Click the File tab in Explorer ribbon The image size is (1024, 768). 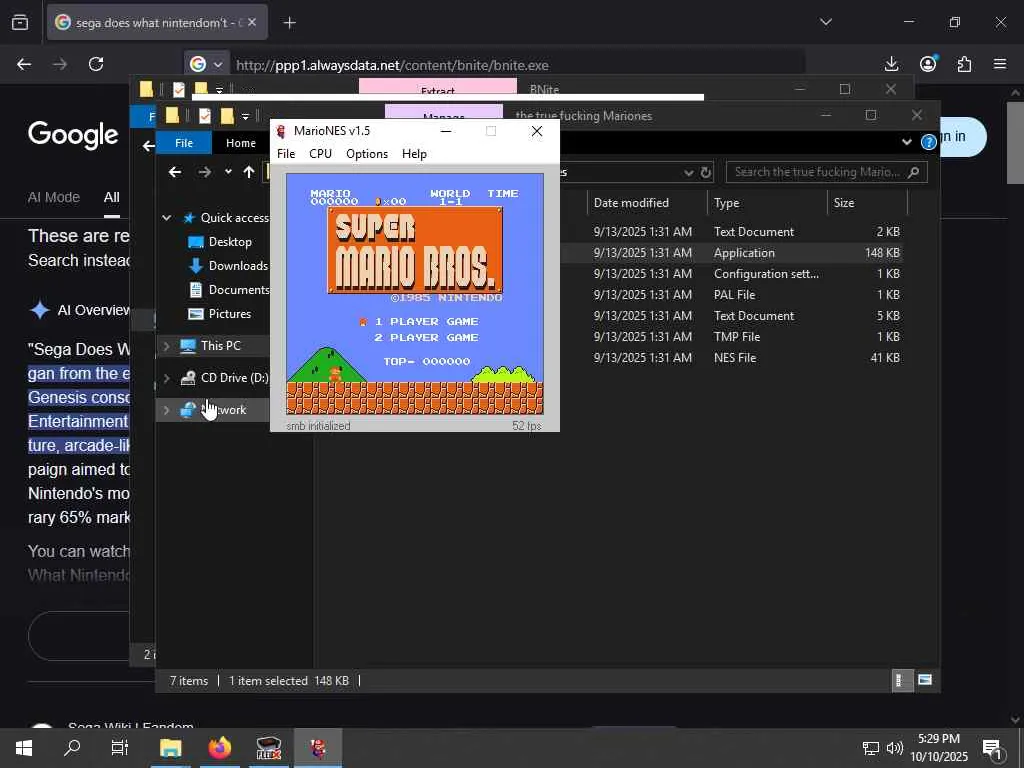click(184, 143)
